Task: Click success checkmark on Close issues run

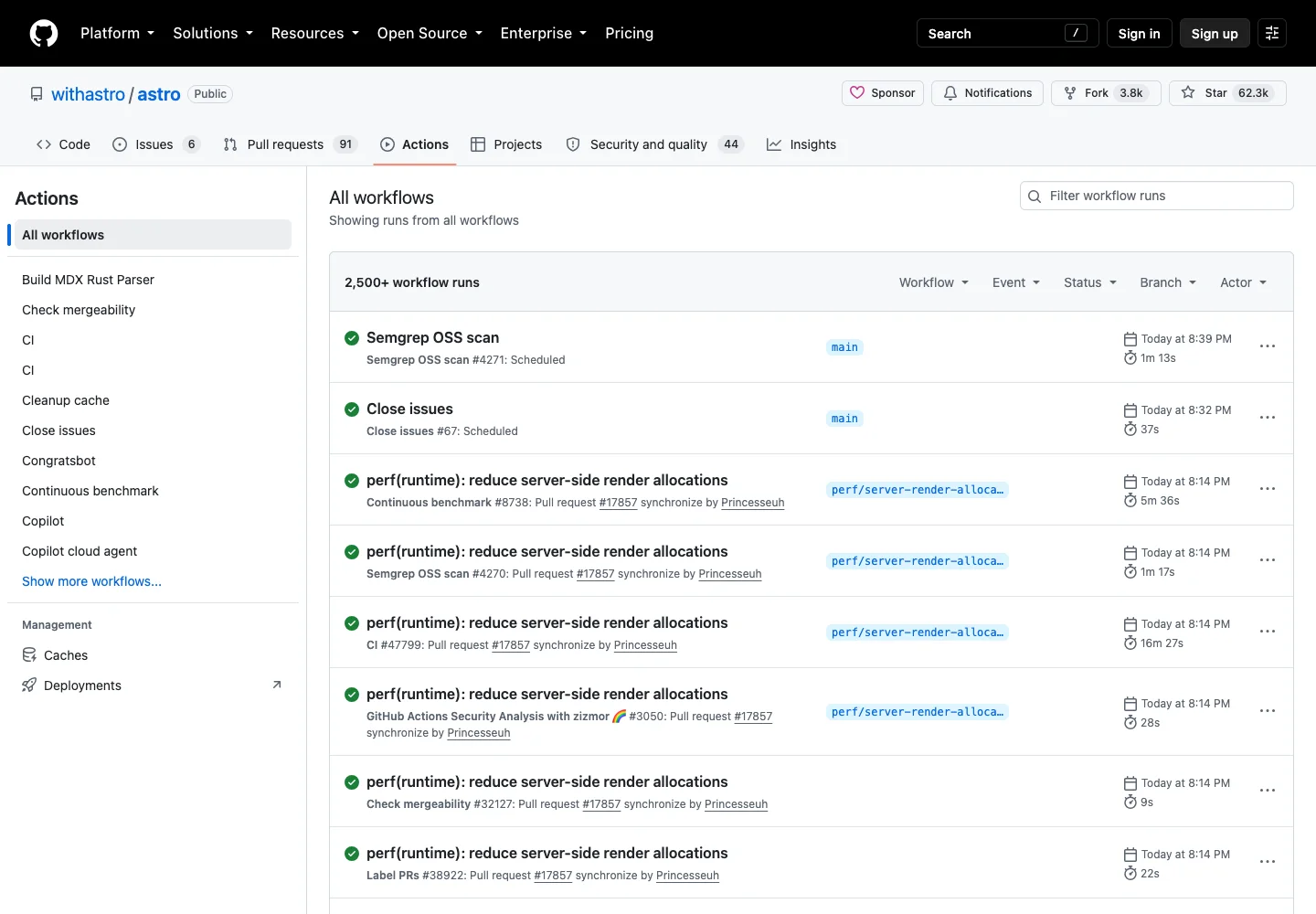Action: pos(352,409)
